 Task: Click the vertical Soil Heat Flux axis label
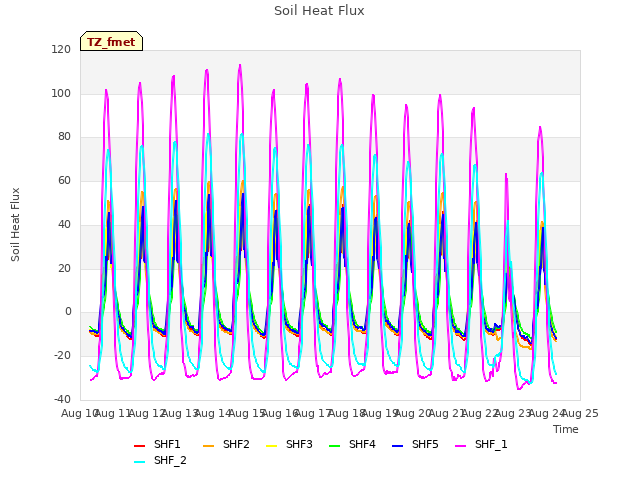pos(15,224)
